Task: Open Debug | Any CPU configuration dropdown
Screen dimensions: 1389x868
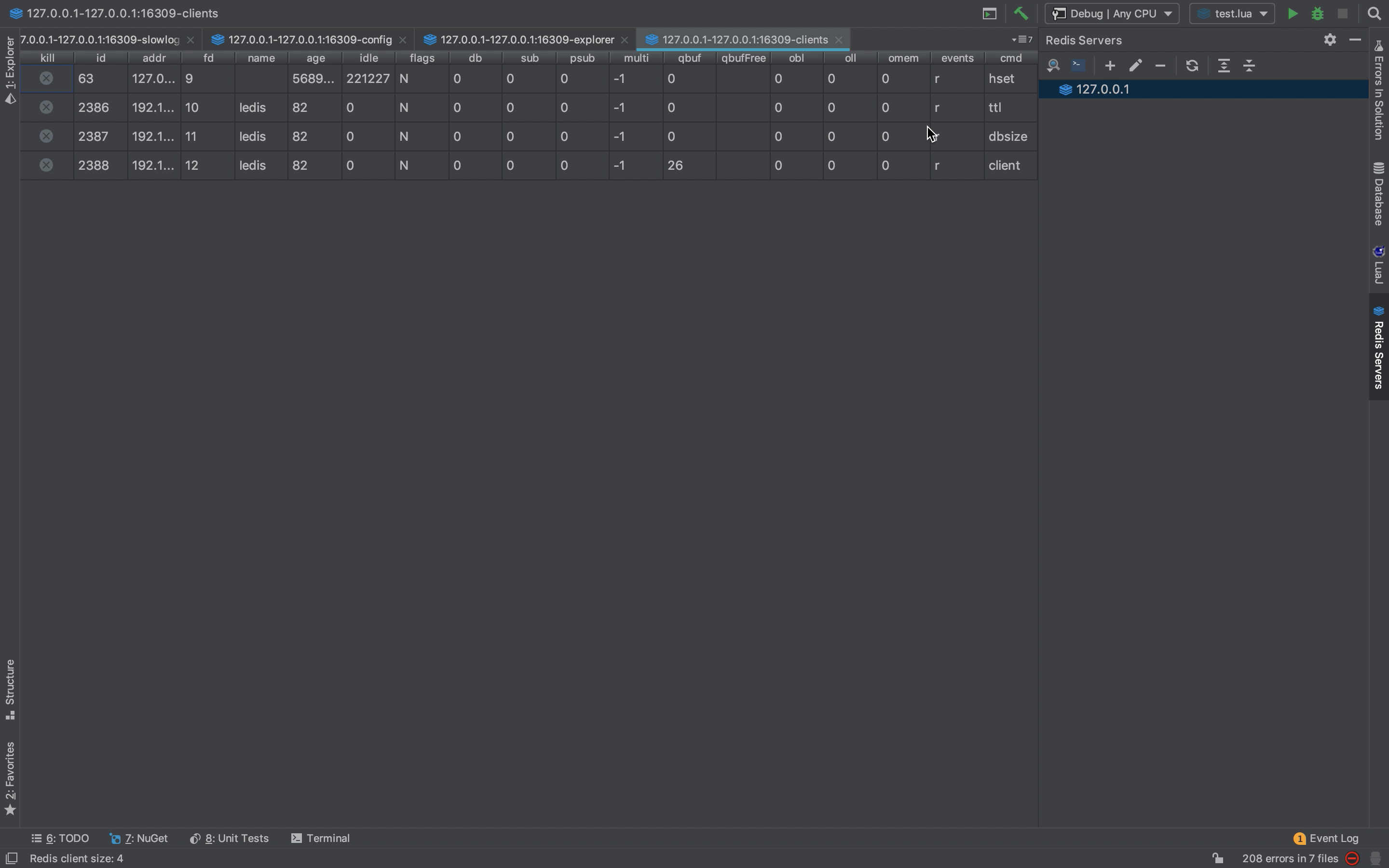Action: tap(1112, 13)
